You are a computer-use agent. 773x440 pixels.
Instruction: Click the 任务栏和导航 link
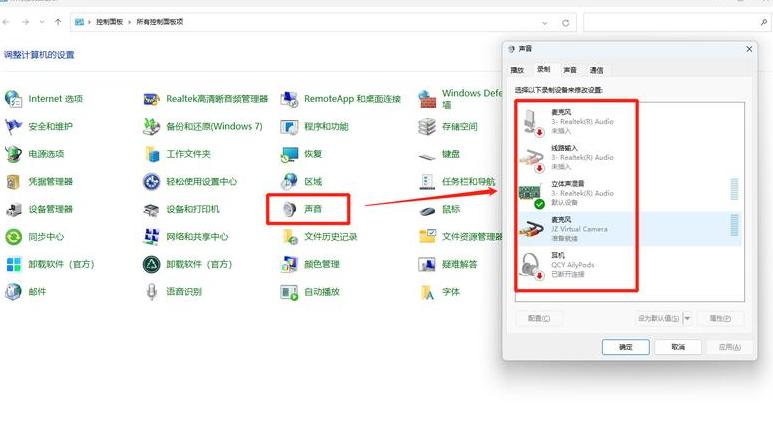[x=468, y=182]
